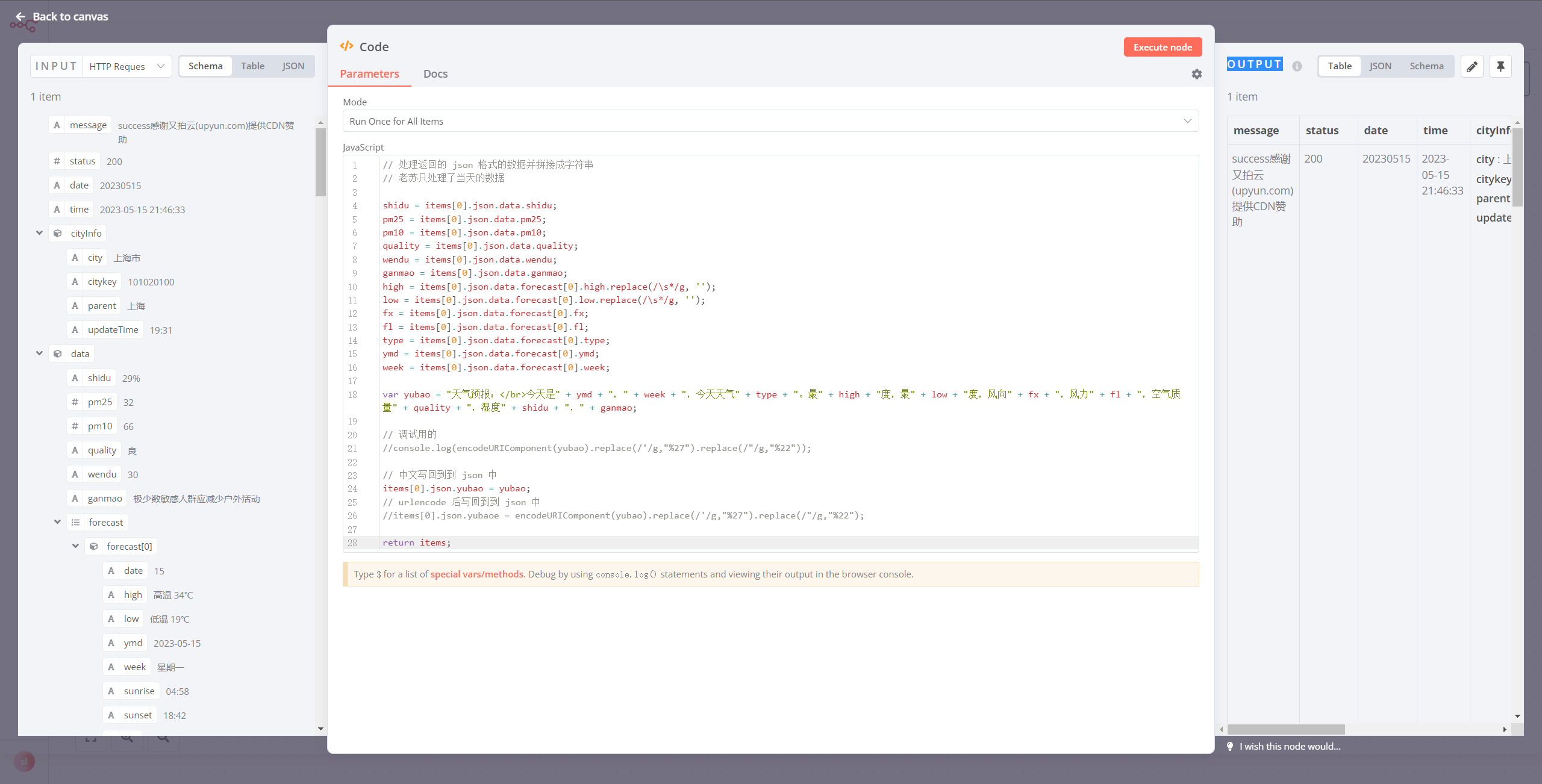Click the back arrow to canvas
Screen dimensions: 1542x784
(x=20, y=16)
